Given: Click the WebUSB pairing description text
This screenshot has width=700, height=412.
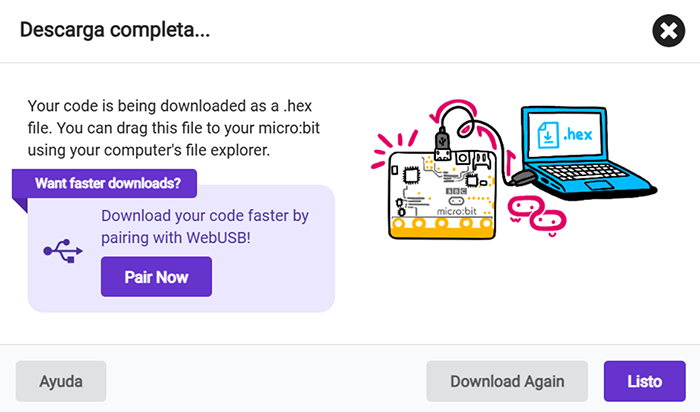Looking at the screenshot, I should (x=205, y=226).
